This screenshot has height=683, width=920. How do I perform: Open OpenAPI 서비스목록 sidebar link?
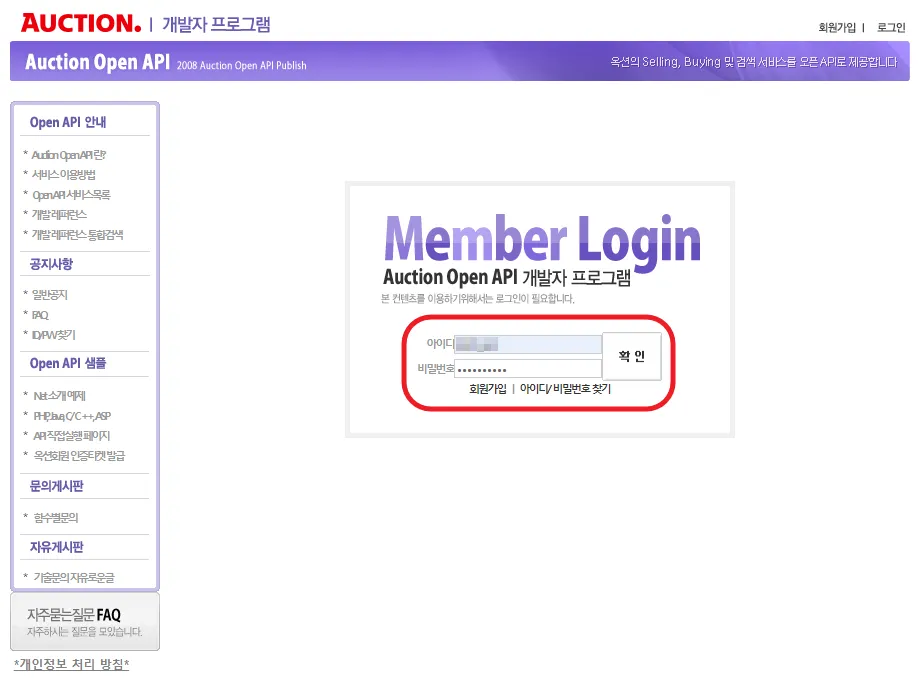[71, 195]
